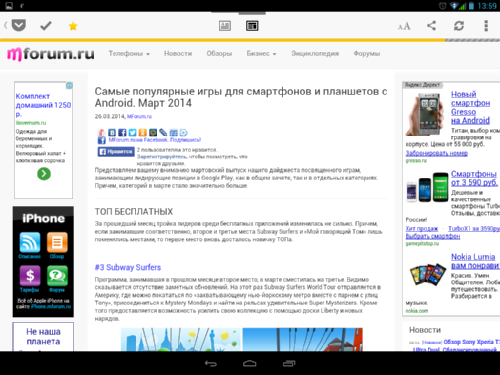
Task: Open Новый смартфон Gresso на Android ad
Action: pos(470,107)
